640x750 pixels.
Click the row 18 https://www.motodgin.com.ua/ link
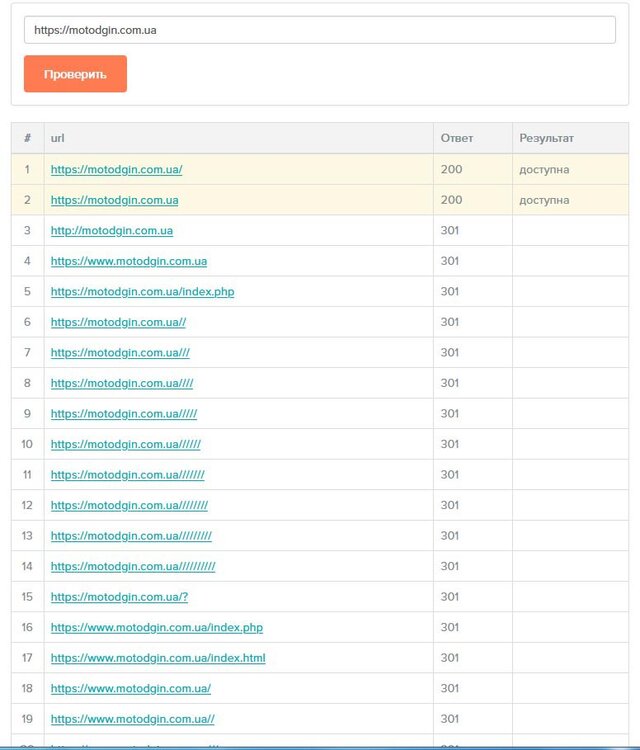(x=130, y=689)
